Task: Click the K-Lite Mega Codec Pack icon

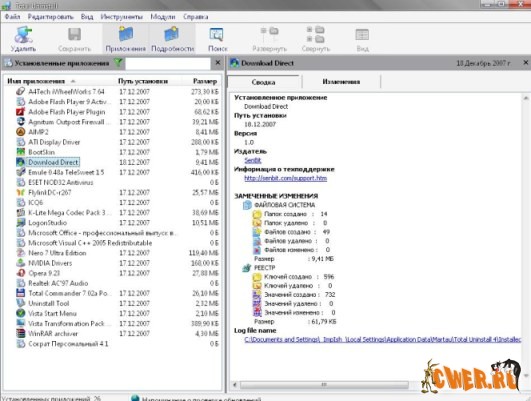Action: coord(21,213)
